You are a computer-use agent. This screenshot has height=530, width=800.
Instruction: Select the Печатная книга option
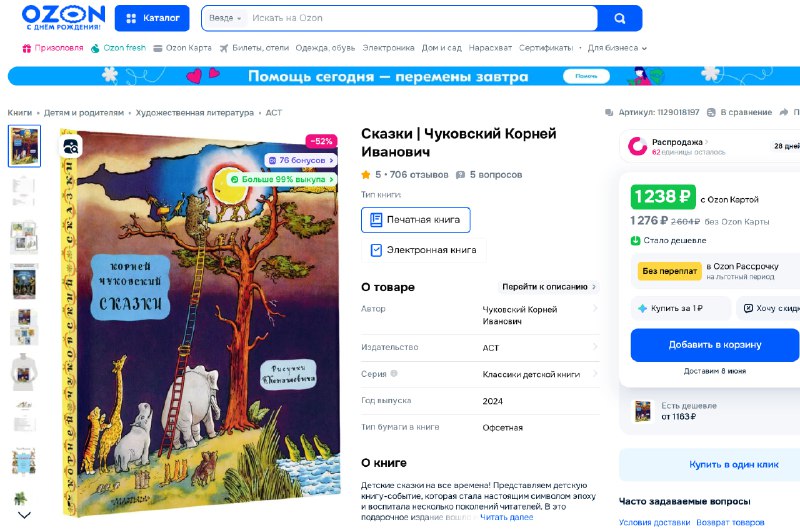415,220
